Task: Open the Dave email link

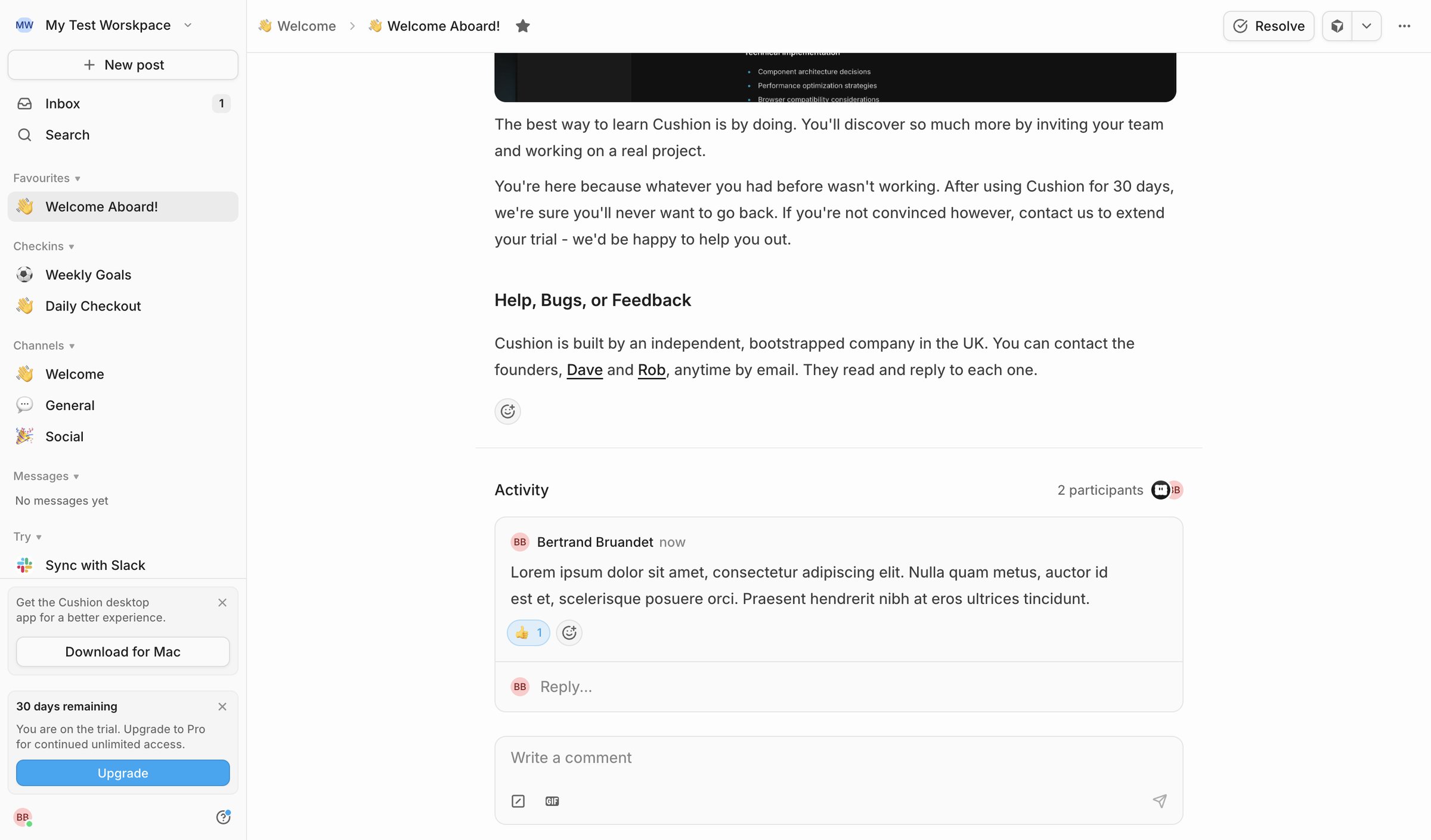Action: coord(584,370)
